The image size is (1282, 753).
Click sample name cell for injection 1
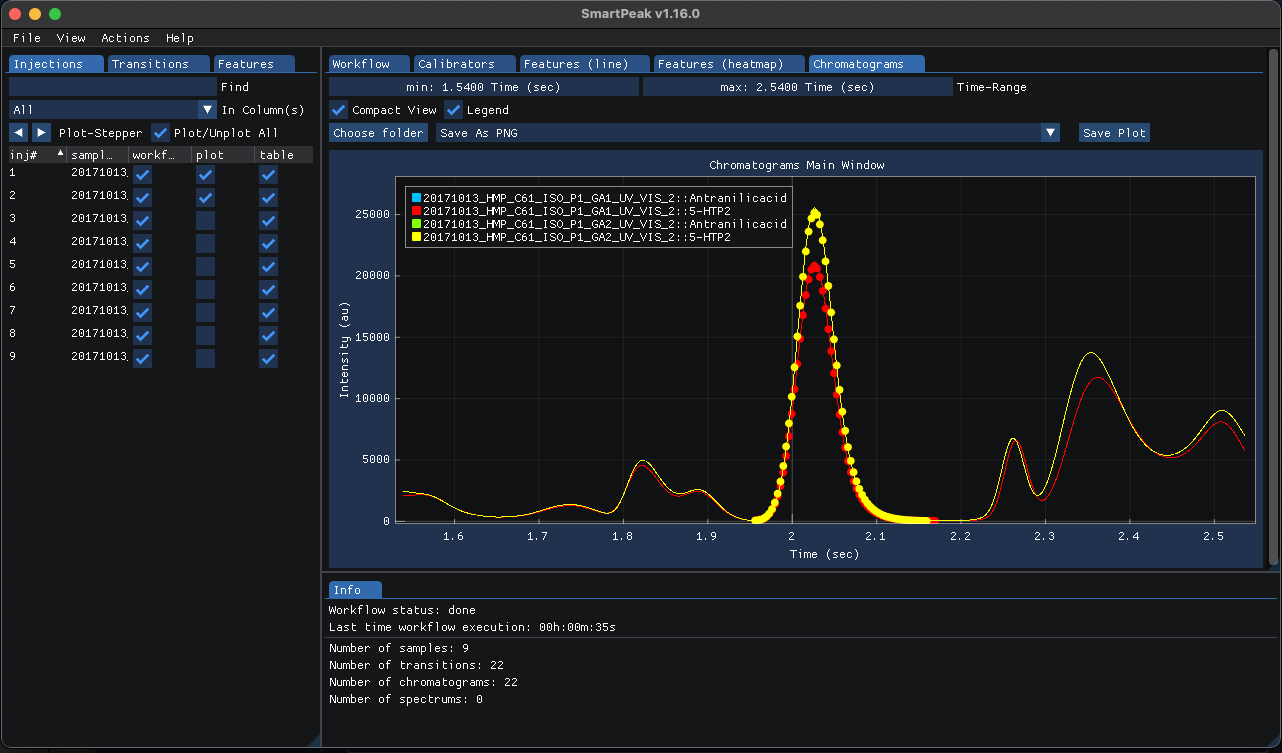coord(99,173)
